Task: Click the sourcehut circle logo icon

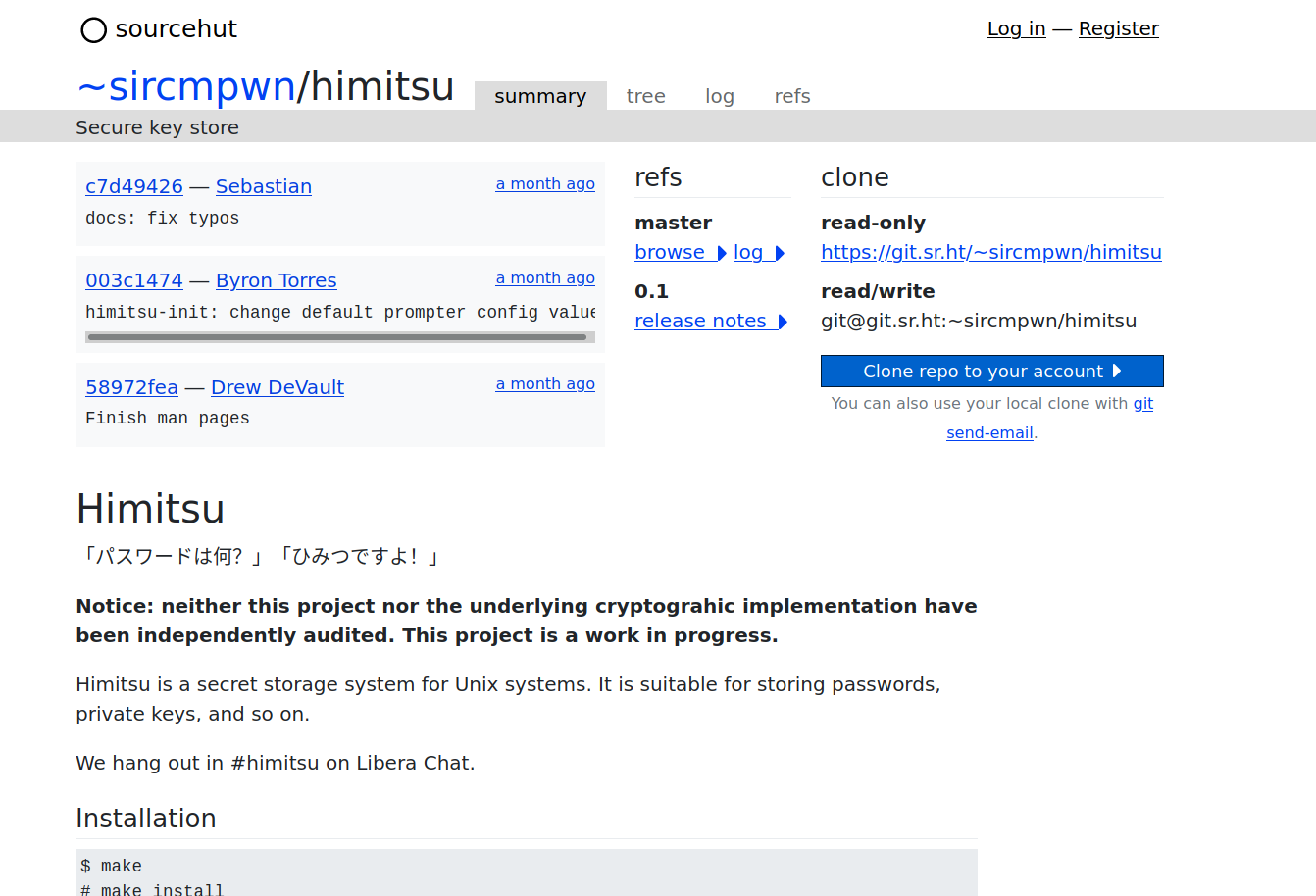Action: (x=93, y=30)
